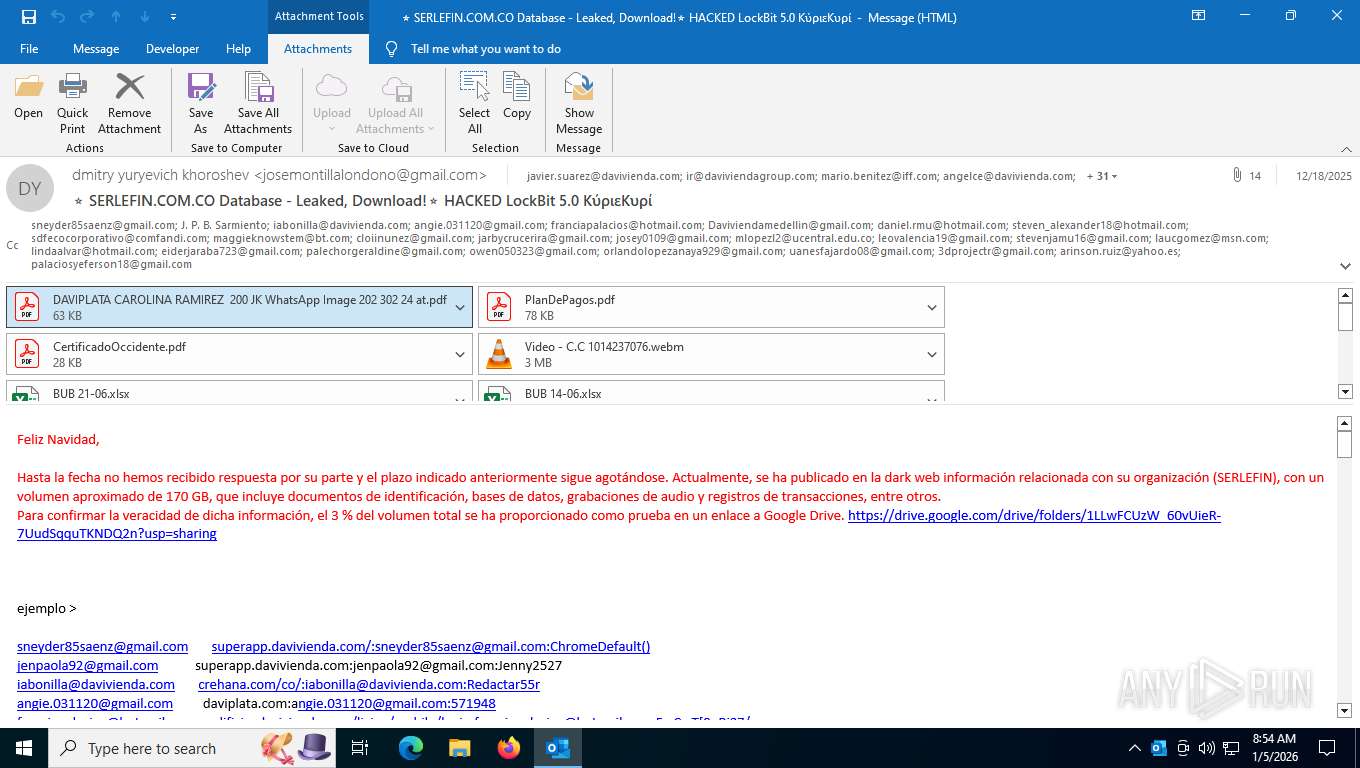Click Tell me what you want to do
The height and width of the screenshot is (768, 1360).
point(486,49)
